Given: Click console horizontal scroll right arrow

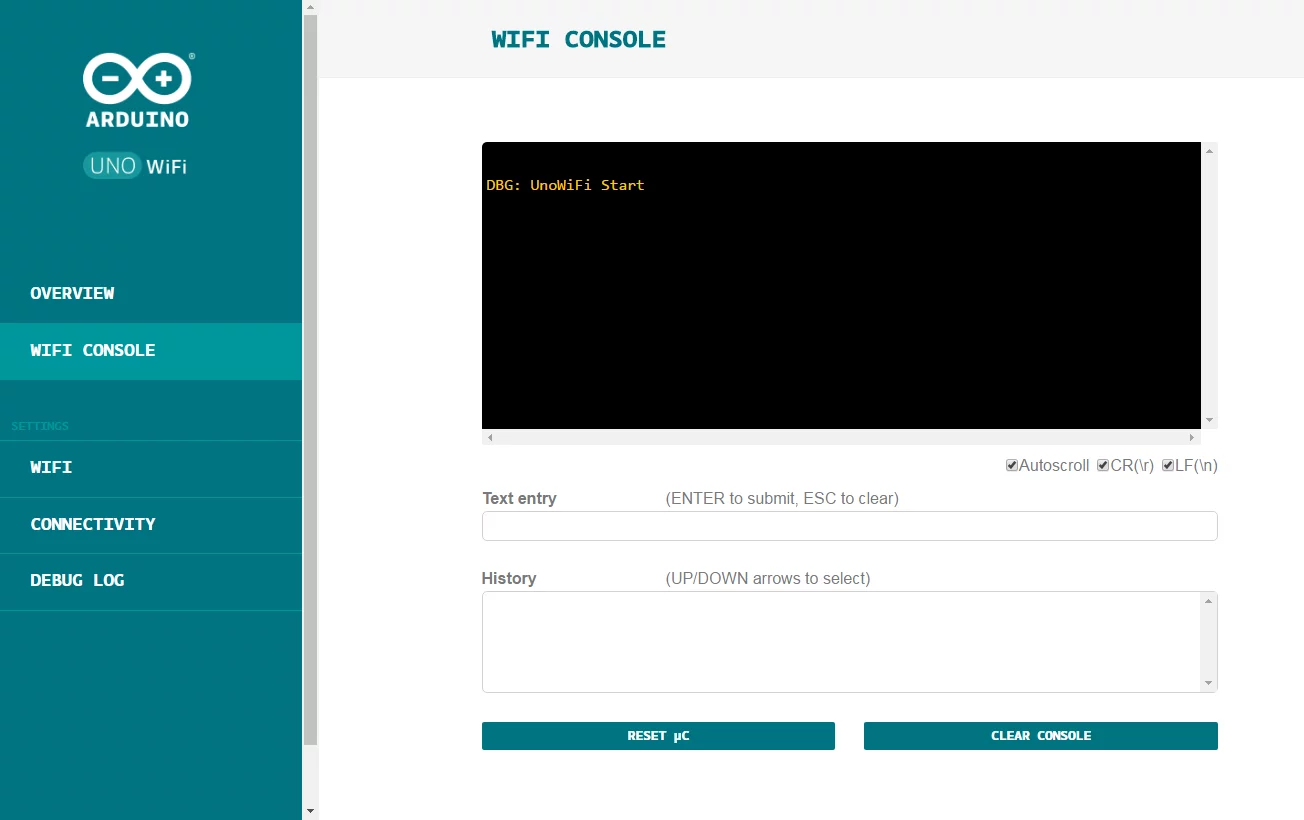Looking at the screenshot, I should 1192,438.
